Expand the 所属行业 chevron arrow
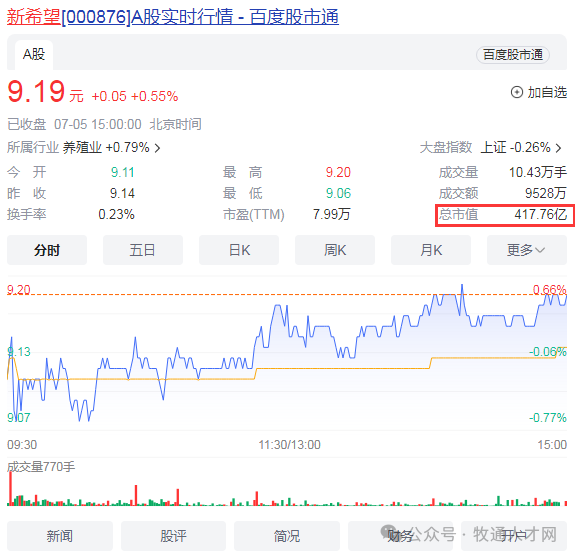The width and height of the screenshot is (575, 557). pos(157,148)
